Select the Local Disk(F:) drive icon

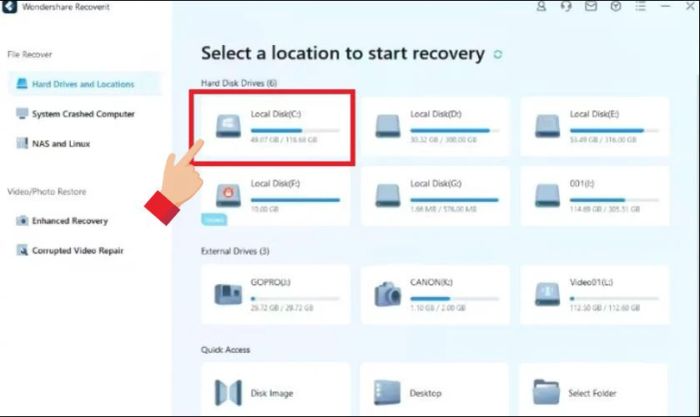(x=228, y=196)
